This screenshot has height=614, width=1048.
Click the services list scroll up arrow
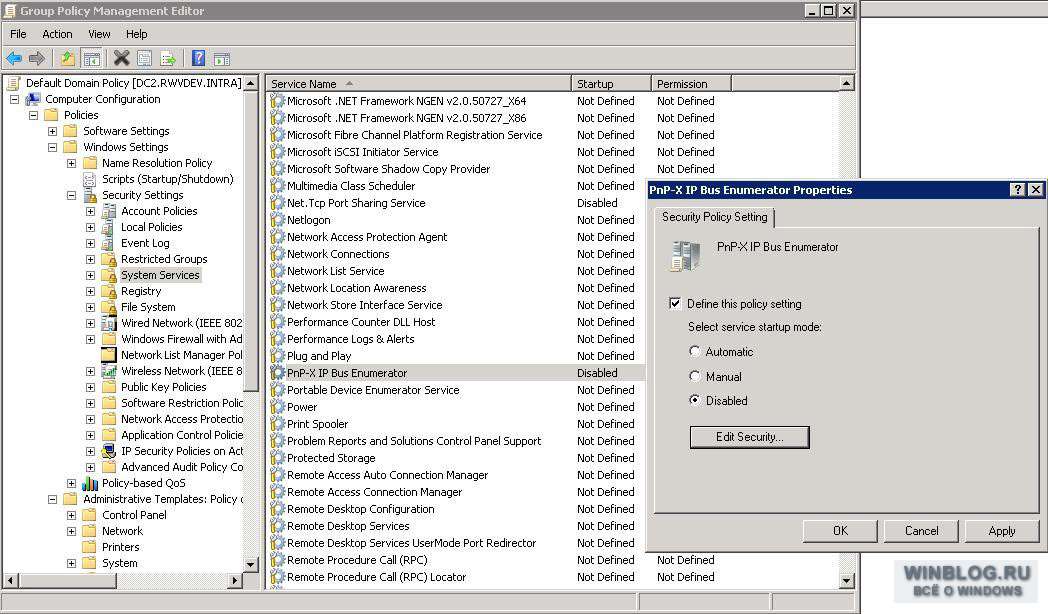pos(846,84)
